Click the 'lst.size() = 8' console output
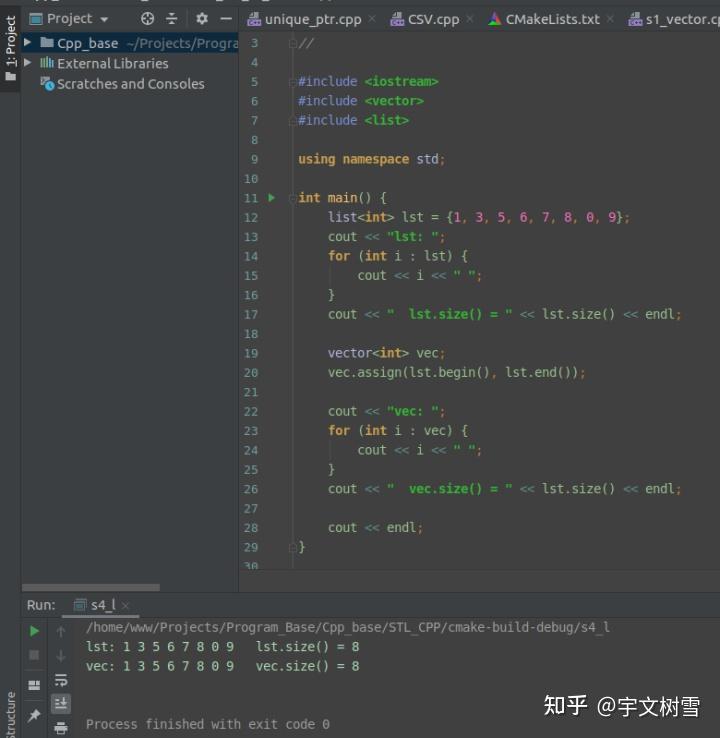The image size is (720, 738). click(x=307, y=647)
